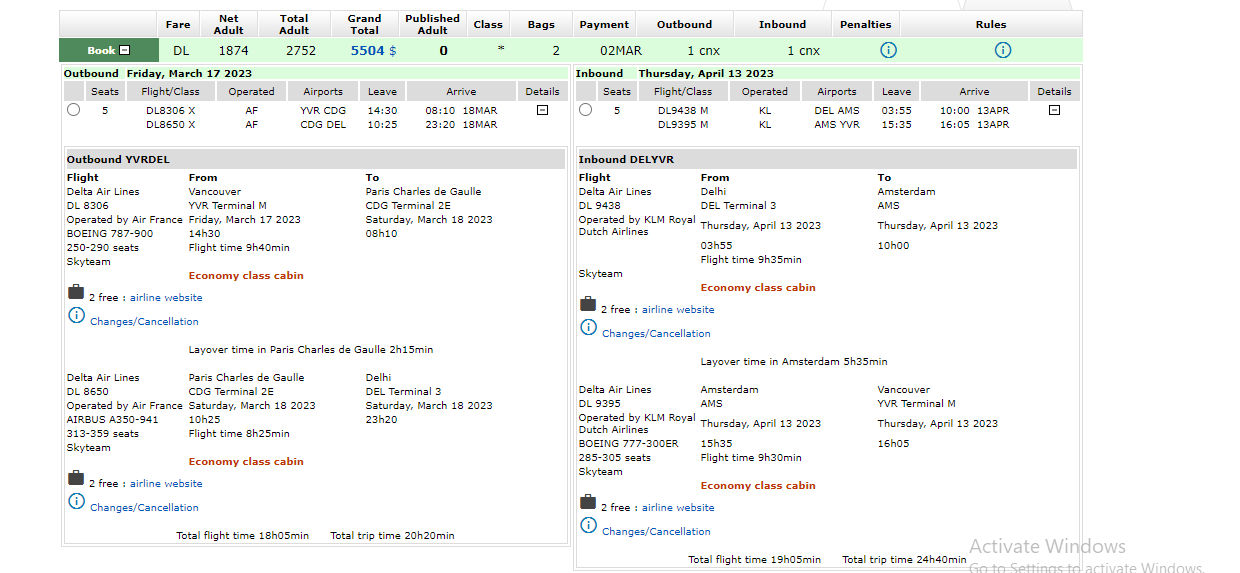The image size is (1240, 573).
Task: Select the inbound DL9438 flight radio button
Action: pos(585,110)
